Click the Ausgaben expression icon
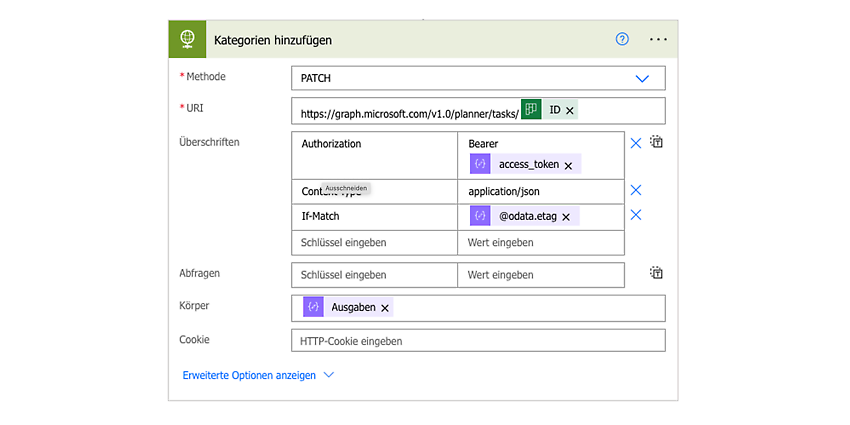The width and height of the screenshot is (850, 425). (x=313, y=307)
